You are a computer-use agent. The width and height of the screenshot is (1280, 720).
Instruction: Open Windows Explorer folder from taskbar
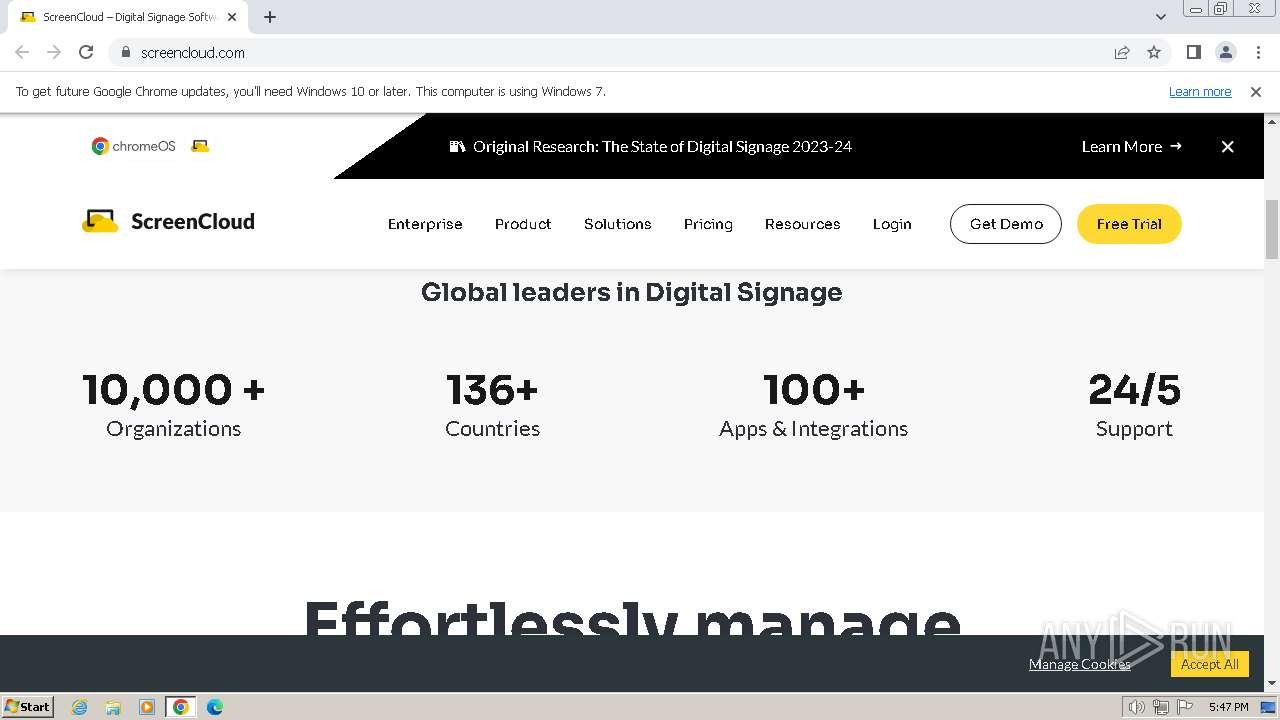click(x=113, y=707)
